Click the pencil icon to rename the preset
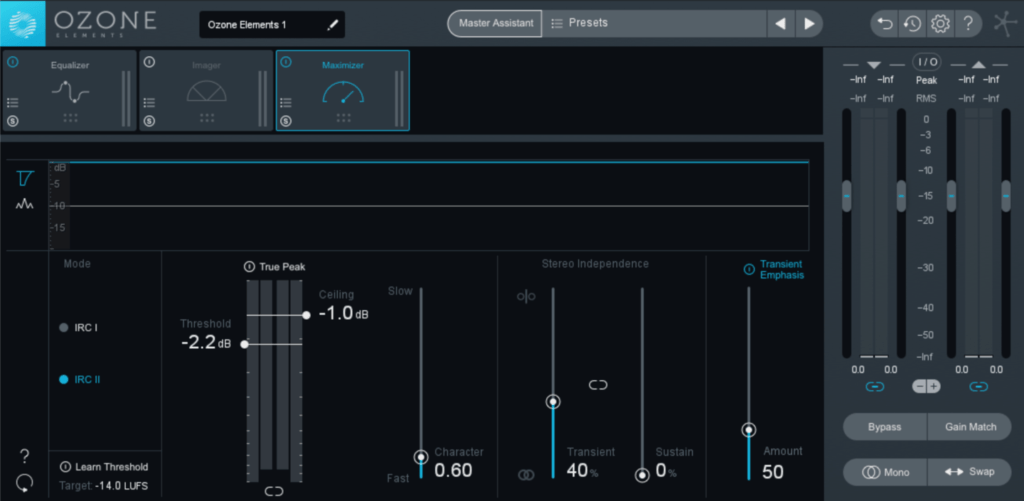This screenshot has height=501, width=1024. [x=333, y=24]
